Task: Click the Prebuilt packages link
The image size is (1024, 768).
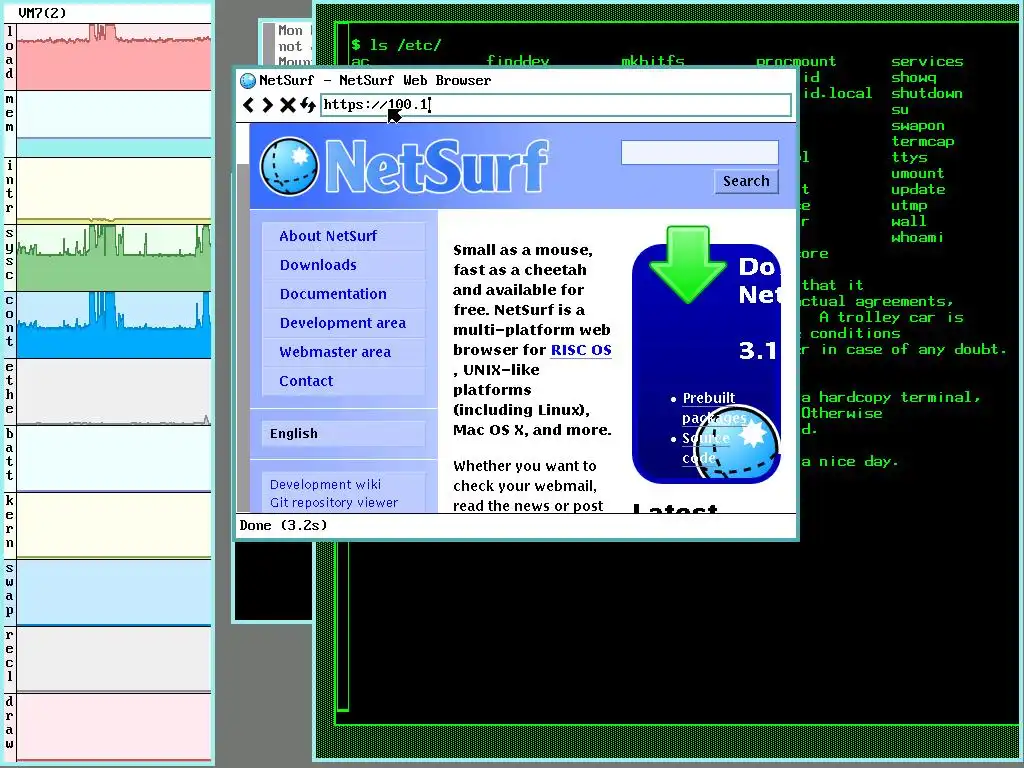Action: pos(714,408)
